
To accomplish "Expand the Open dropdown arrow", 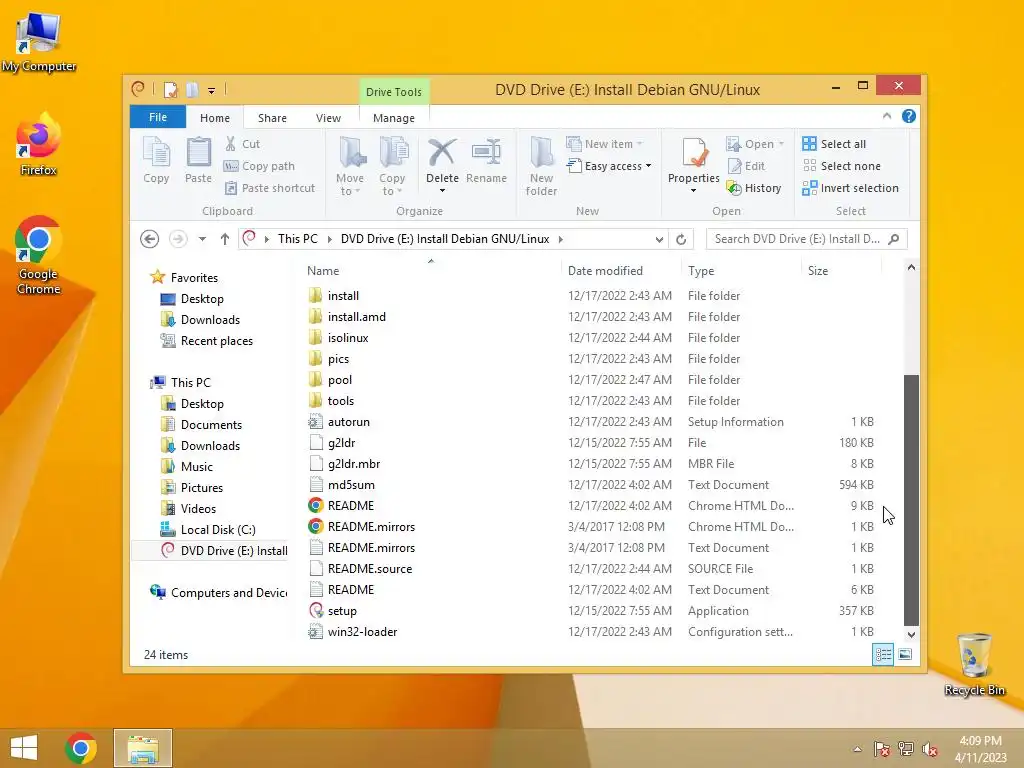I will 781,144.
